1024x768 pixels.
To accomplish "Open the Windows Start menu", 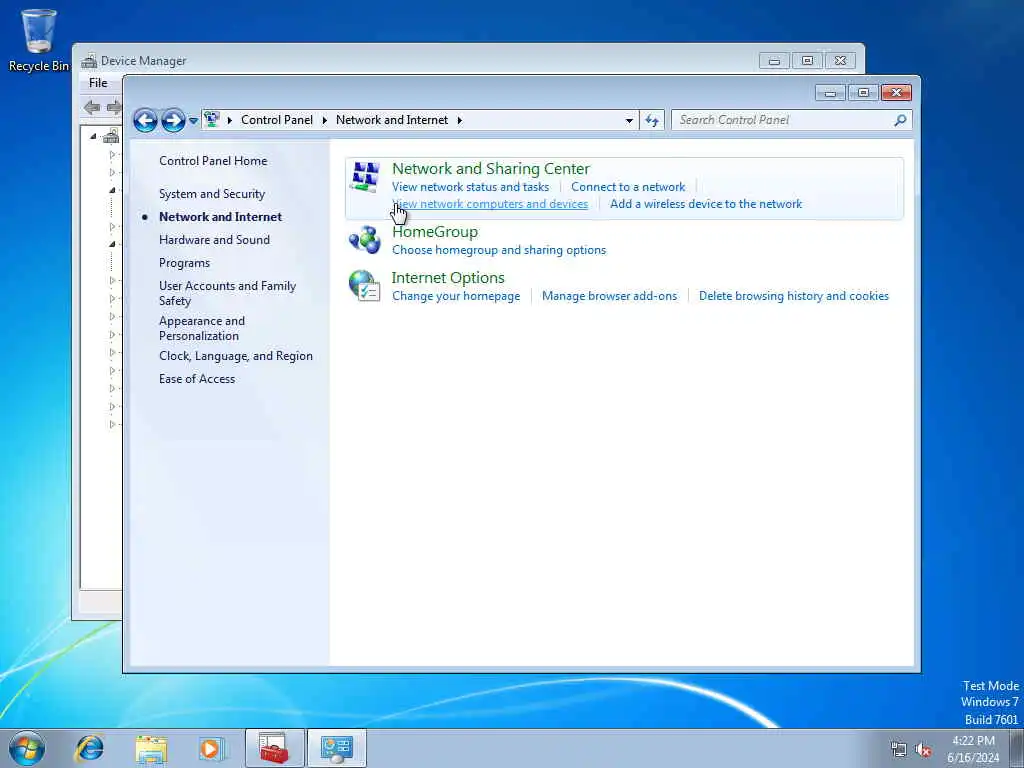I will (27, 748).
